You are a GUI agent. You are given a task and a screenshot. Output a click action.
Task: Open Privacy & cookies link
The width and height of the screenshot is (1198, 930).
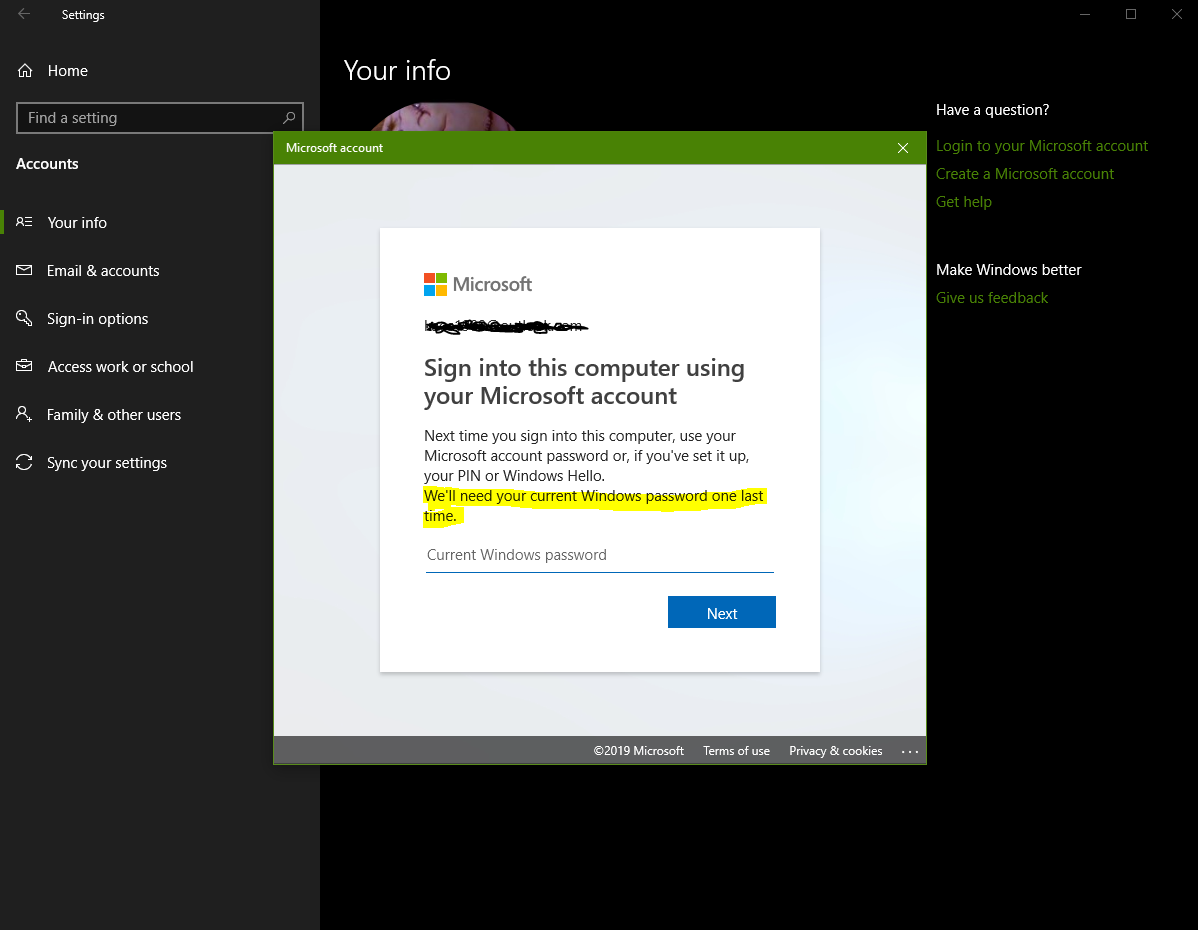coord(836,751)
